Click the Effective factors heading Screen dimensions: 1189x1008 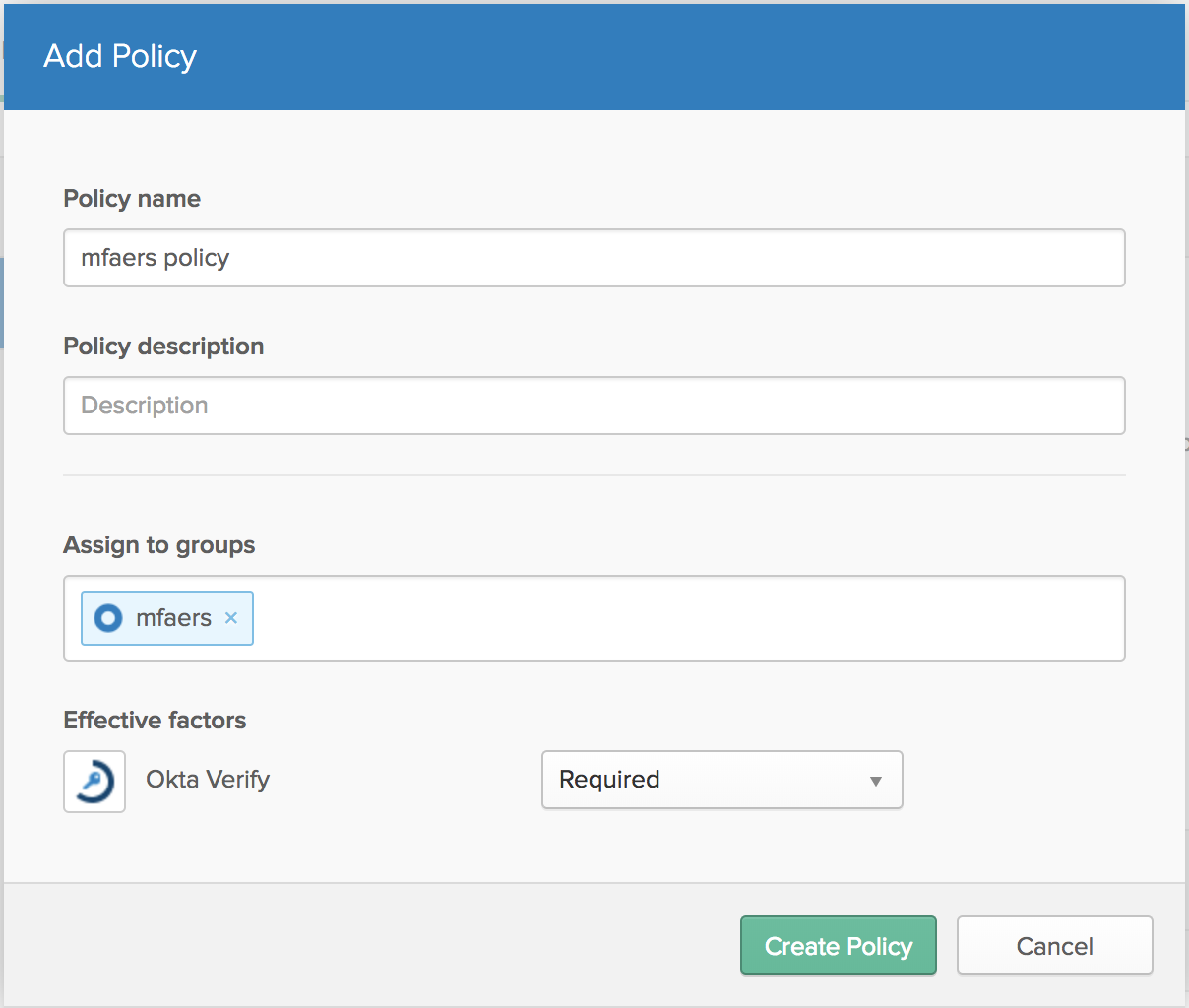click(155, 721)
